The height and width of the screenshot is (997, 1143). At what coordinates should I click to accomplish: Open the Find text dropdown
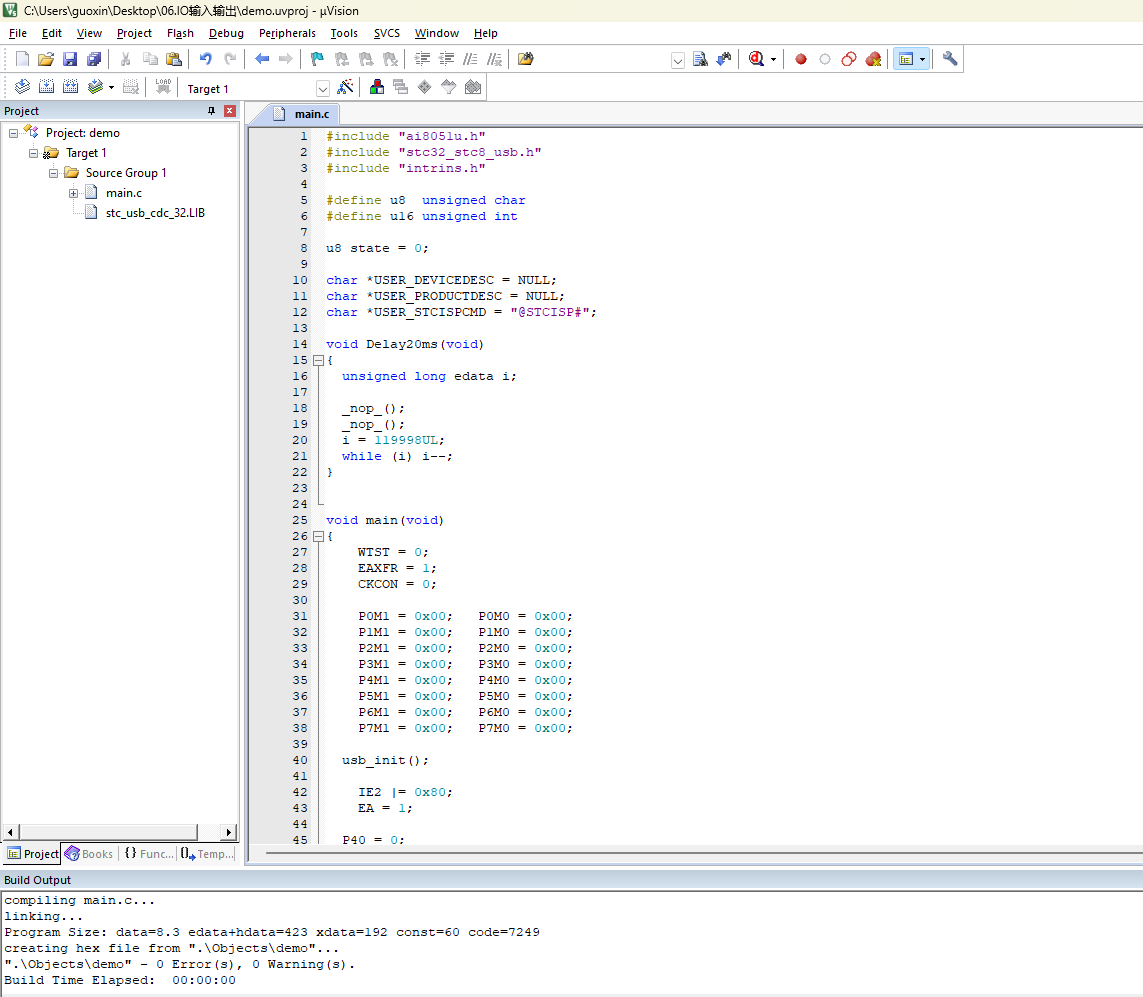pos(677,60)
